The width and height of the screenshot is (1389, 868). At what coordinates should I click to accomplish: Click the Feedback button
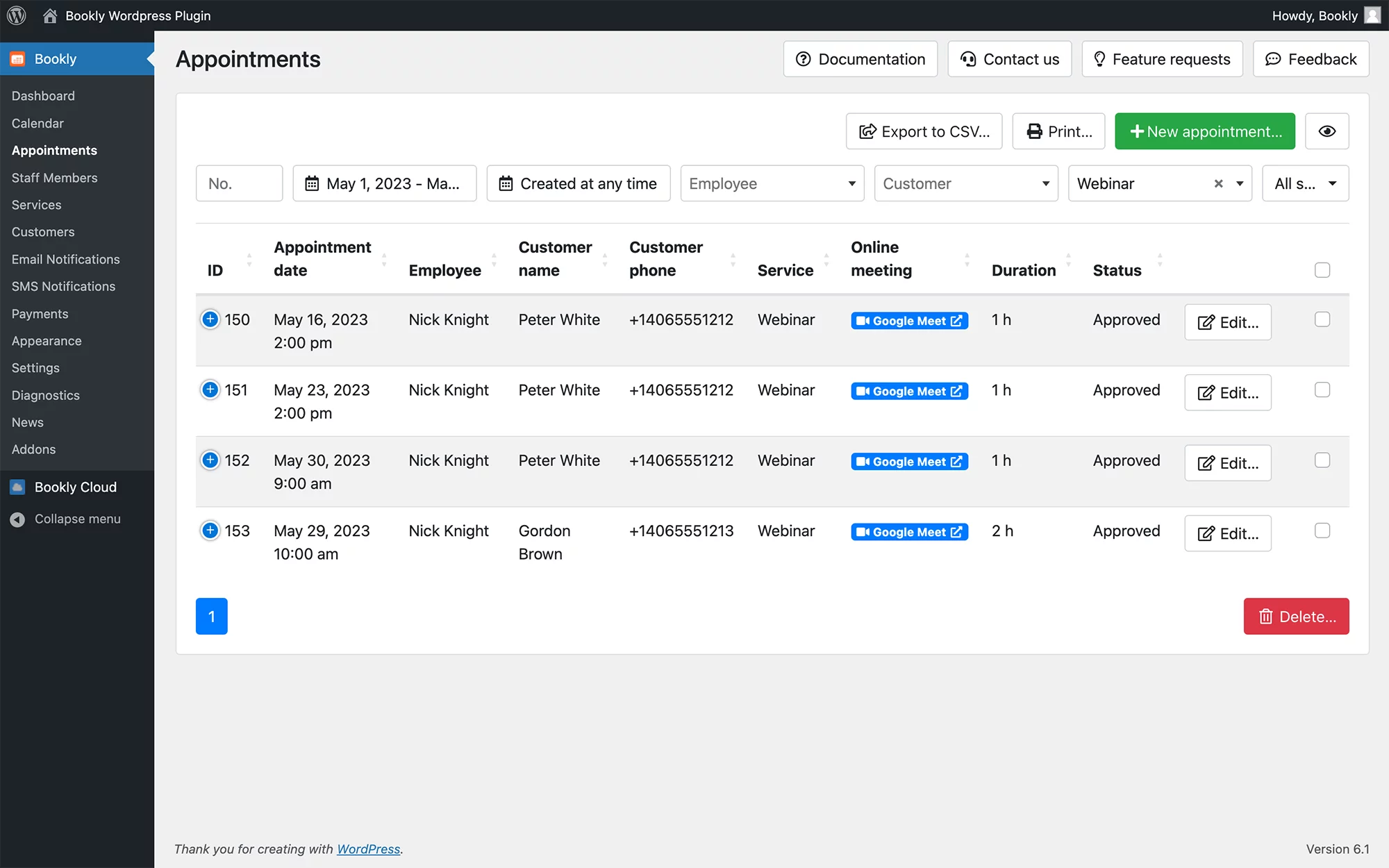[x=1311, y=59]
